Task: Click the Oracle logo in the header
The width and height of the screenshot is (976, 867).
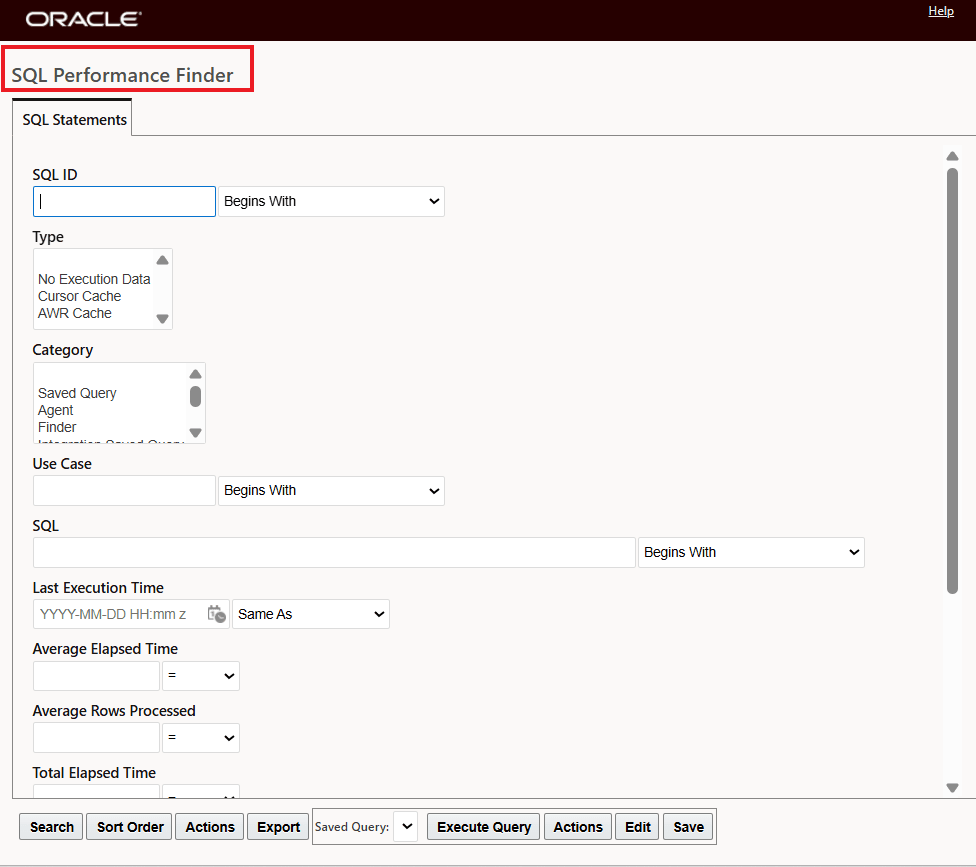Action: pyautogui.click(x=83, y=18)
